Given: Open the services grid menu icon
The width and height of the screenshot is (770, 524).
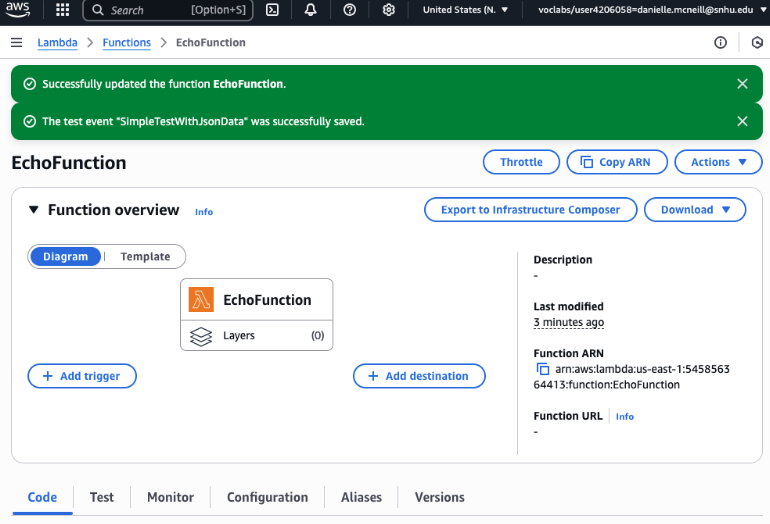Looking at the screenshot, I should (x=62, y=10).
